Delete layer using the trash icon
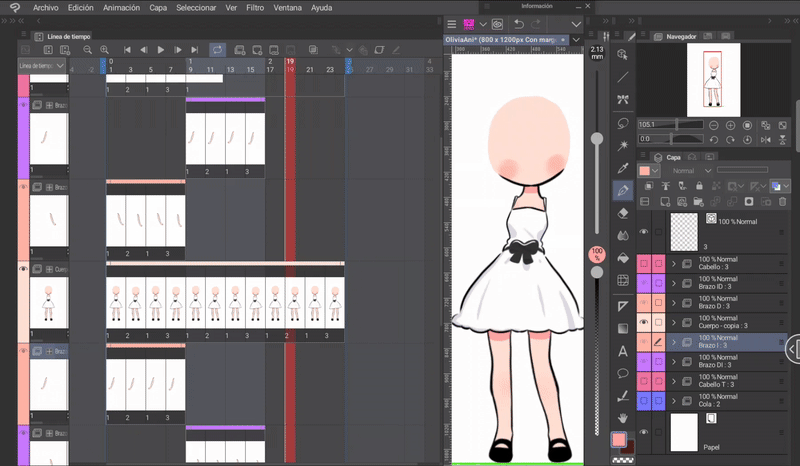 [x=781, y=201]
